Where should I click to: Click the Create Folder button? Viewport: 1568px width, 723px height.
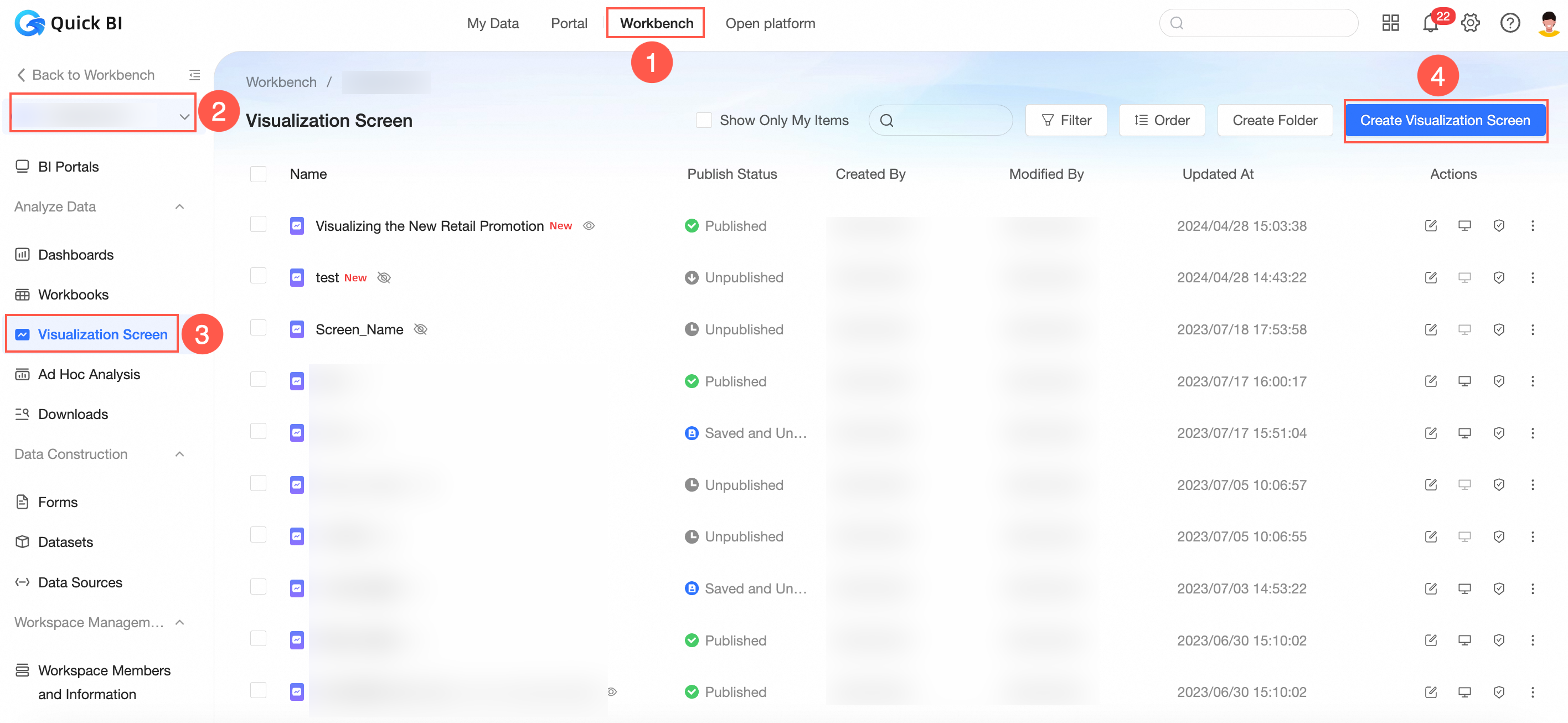point(1275,121)
